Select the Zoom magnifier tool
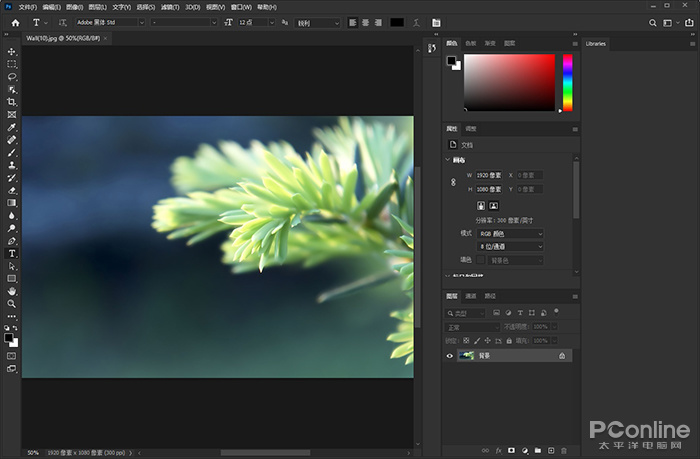The height and width of the screenshot is (459, 700). 12,304
